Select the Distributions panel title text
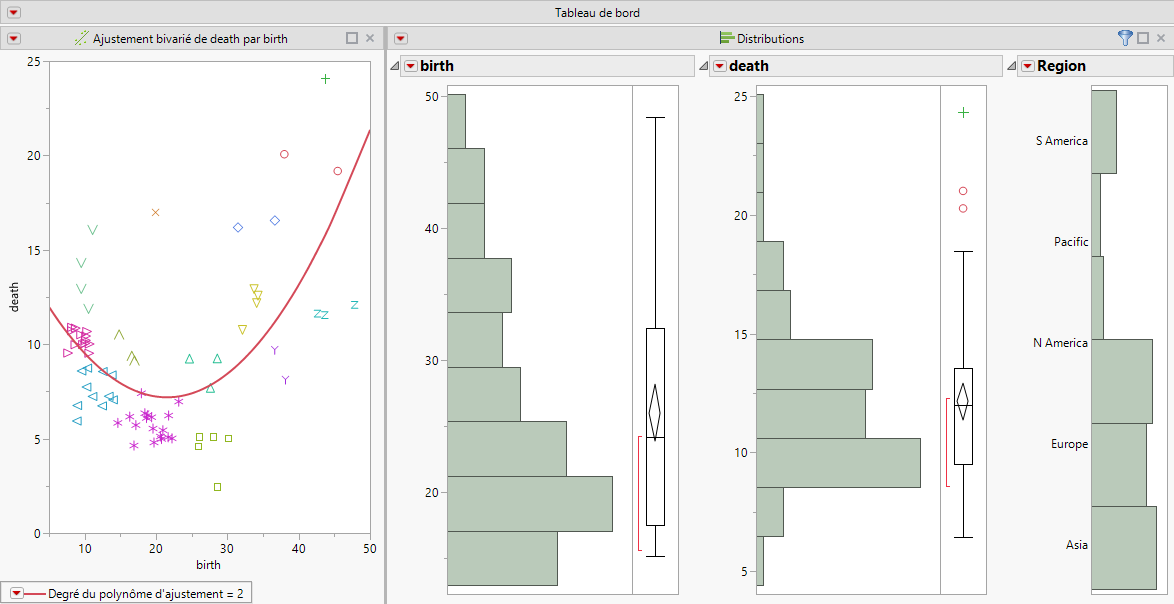This screenshot has width=1174, height=604. pyautogui.click(x=770, y=38)
